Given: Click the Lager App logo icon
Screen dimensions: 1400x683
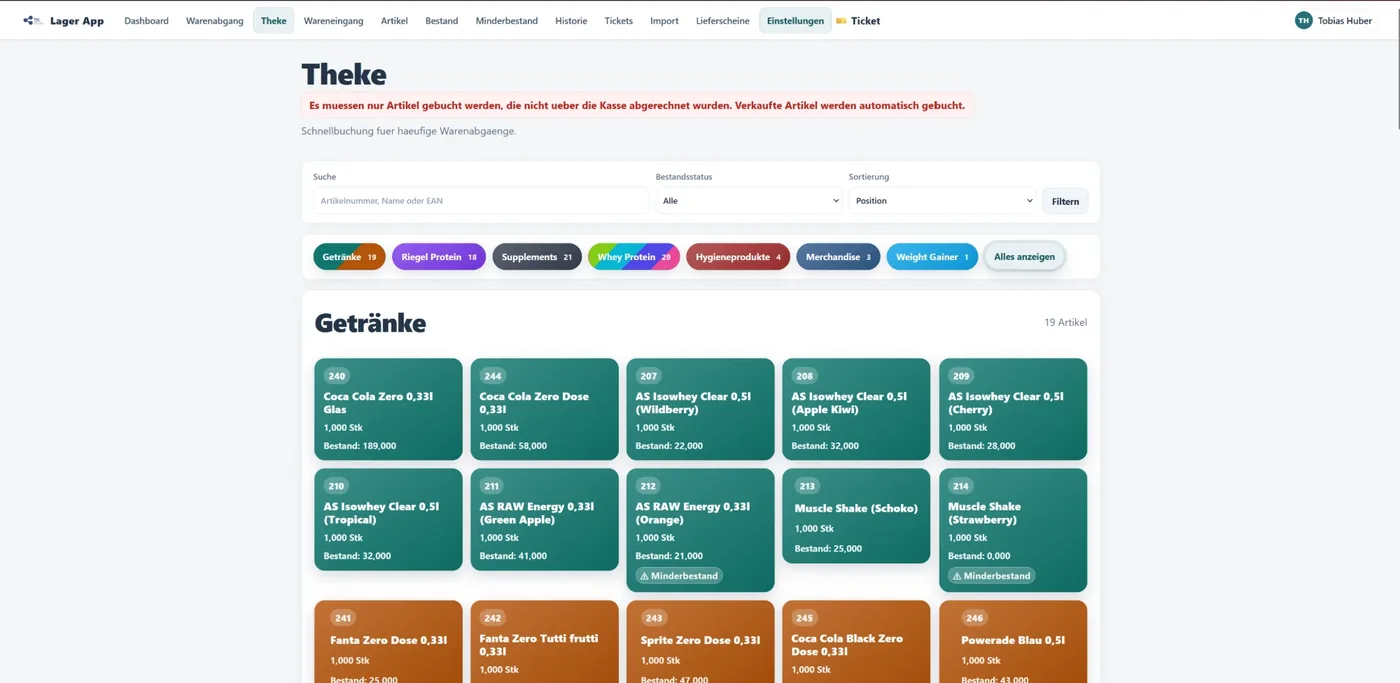Looking at the screenshot, I should point(33,20).
